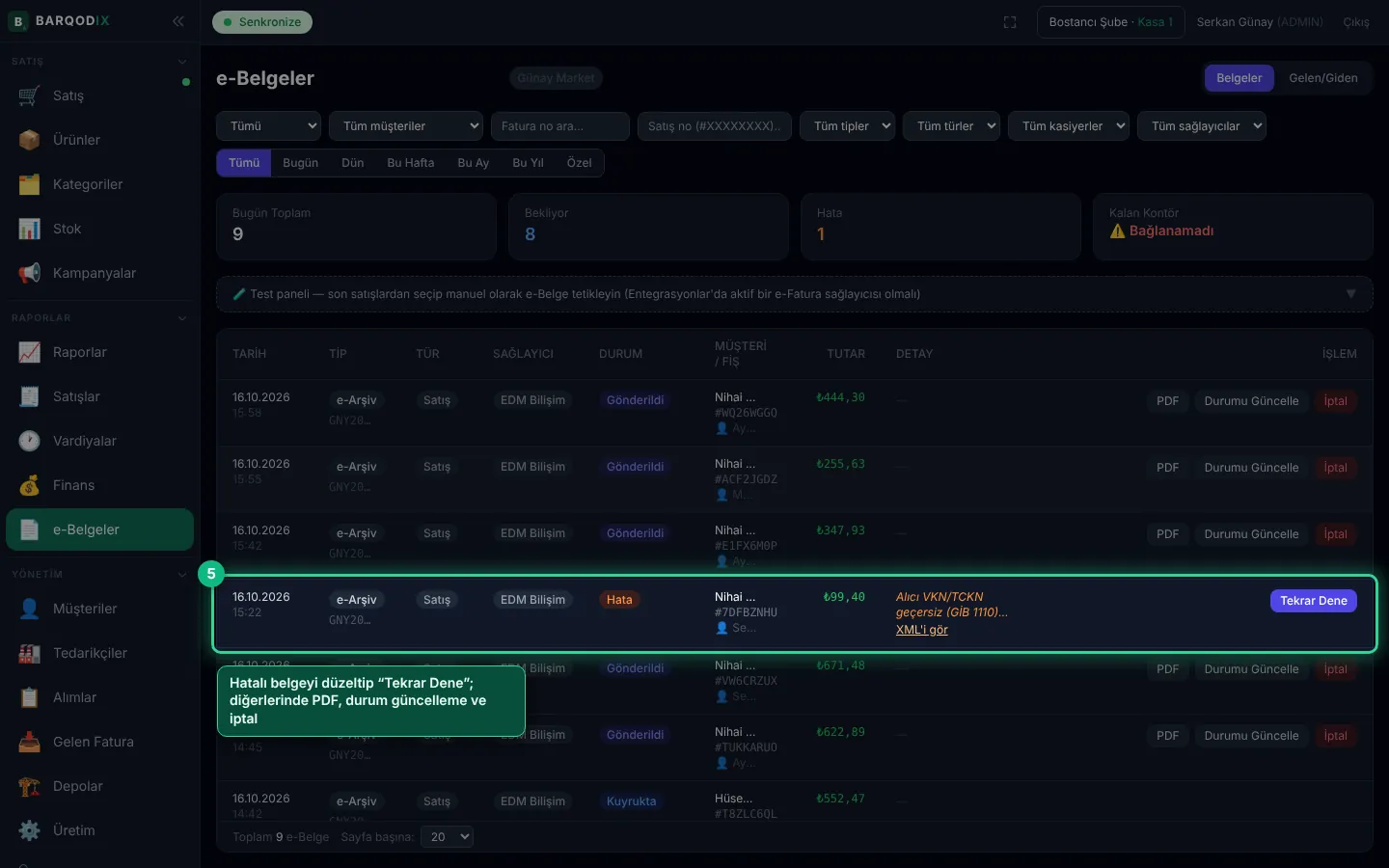
Task: Open the Tüm tipler dropdown
Action: (x=848, y=126)
